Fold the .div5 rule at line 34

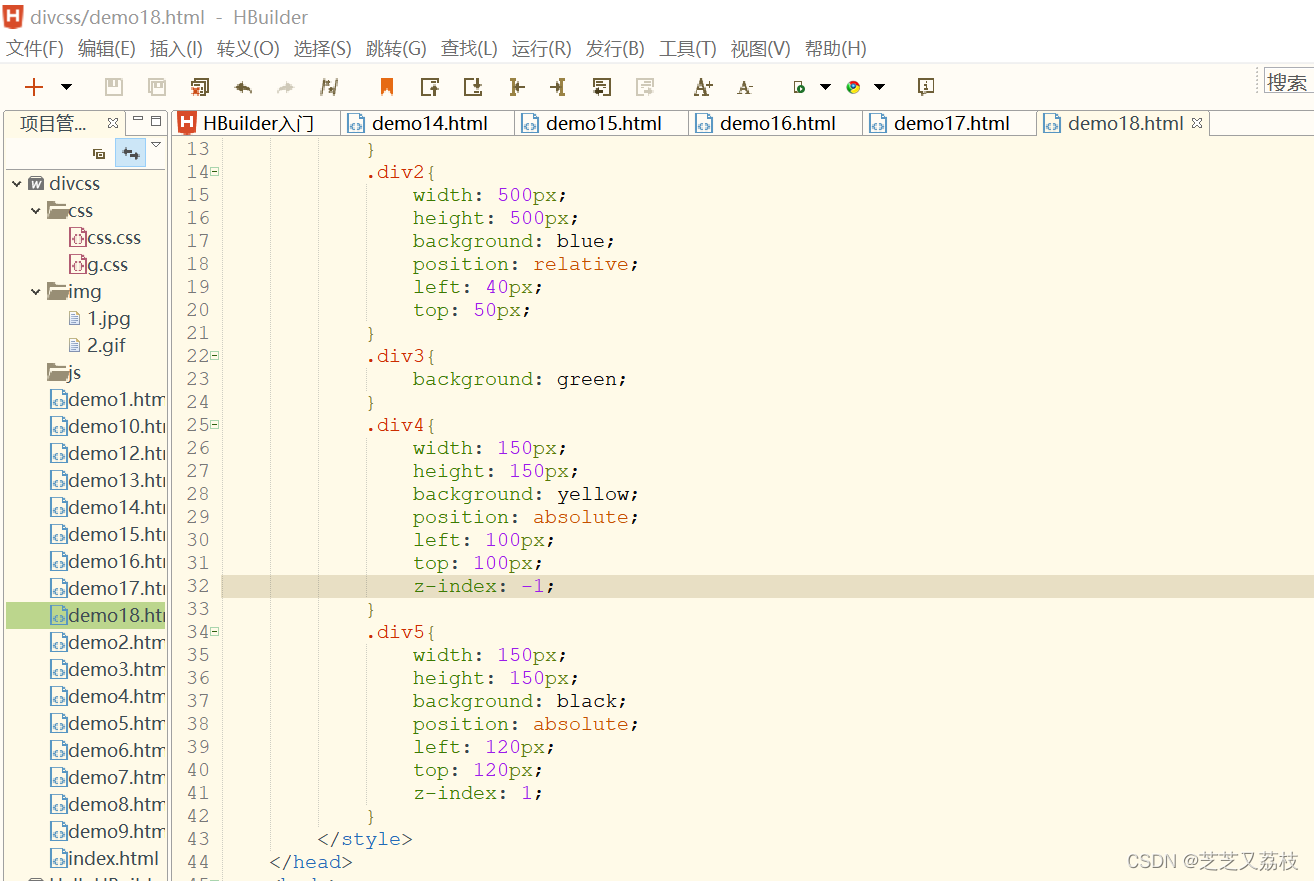tap(215, 632)
